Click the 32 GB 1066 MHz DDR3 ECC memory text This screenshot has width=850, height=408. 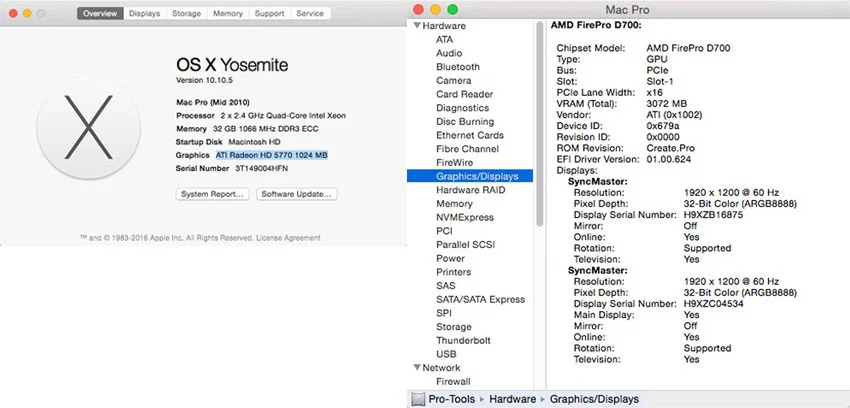(266, 129)
